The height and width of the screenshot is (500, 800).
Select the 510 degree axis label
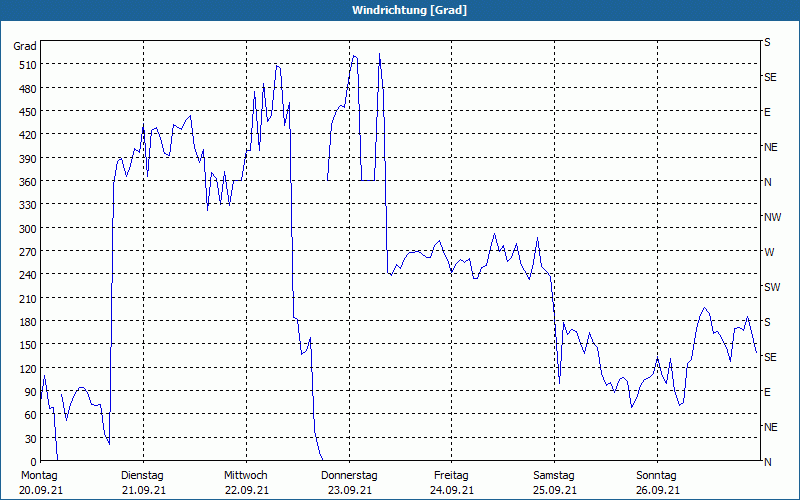[25, 65]
